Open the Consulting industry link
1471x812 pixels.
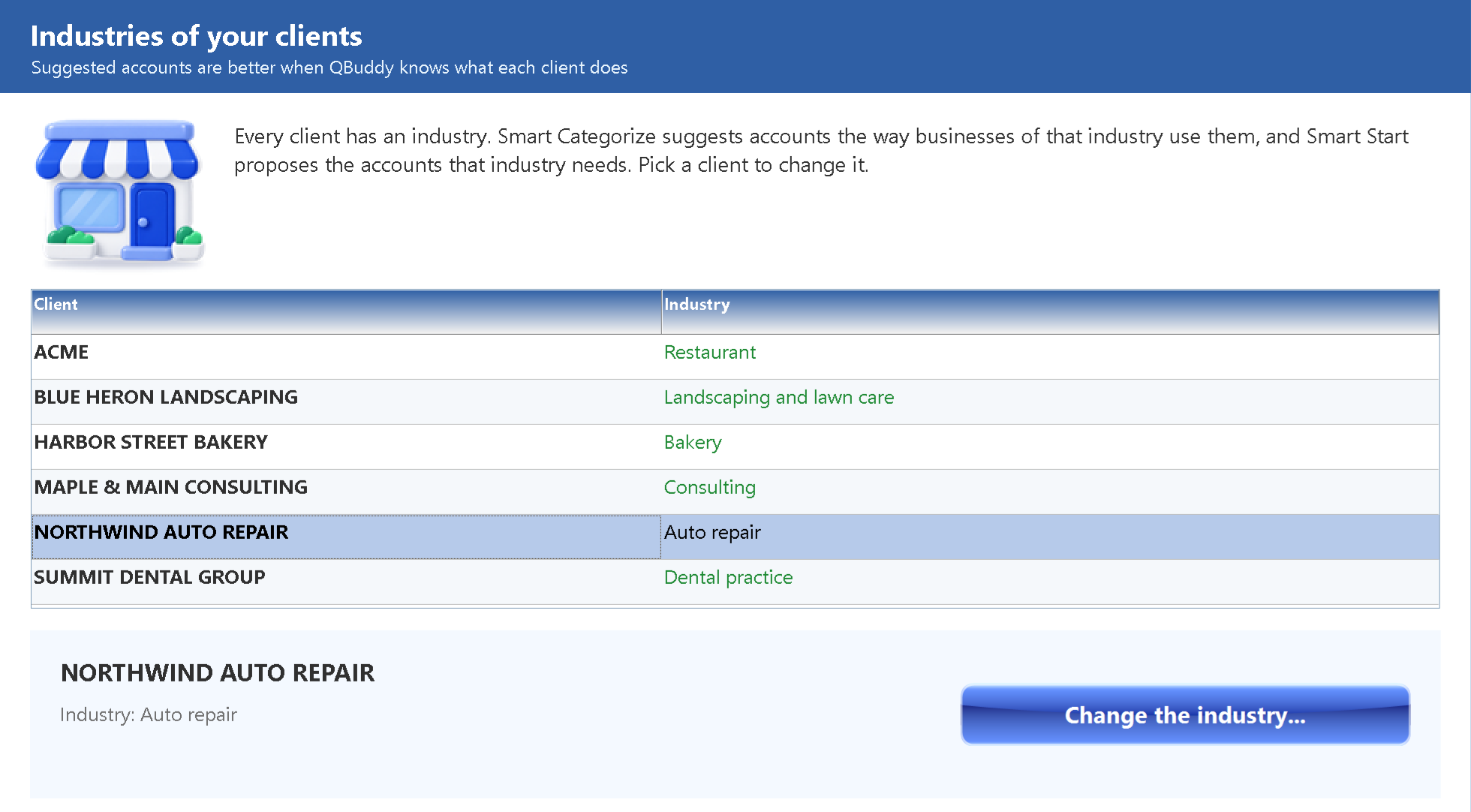point(709,487)
